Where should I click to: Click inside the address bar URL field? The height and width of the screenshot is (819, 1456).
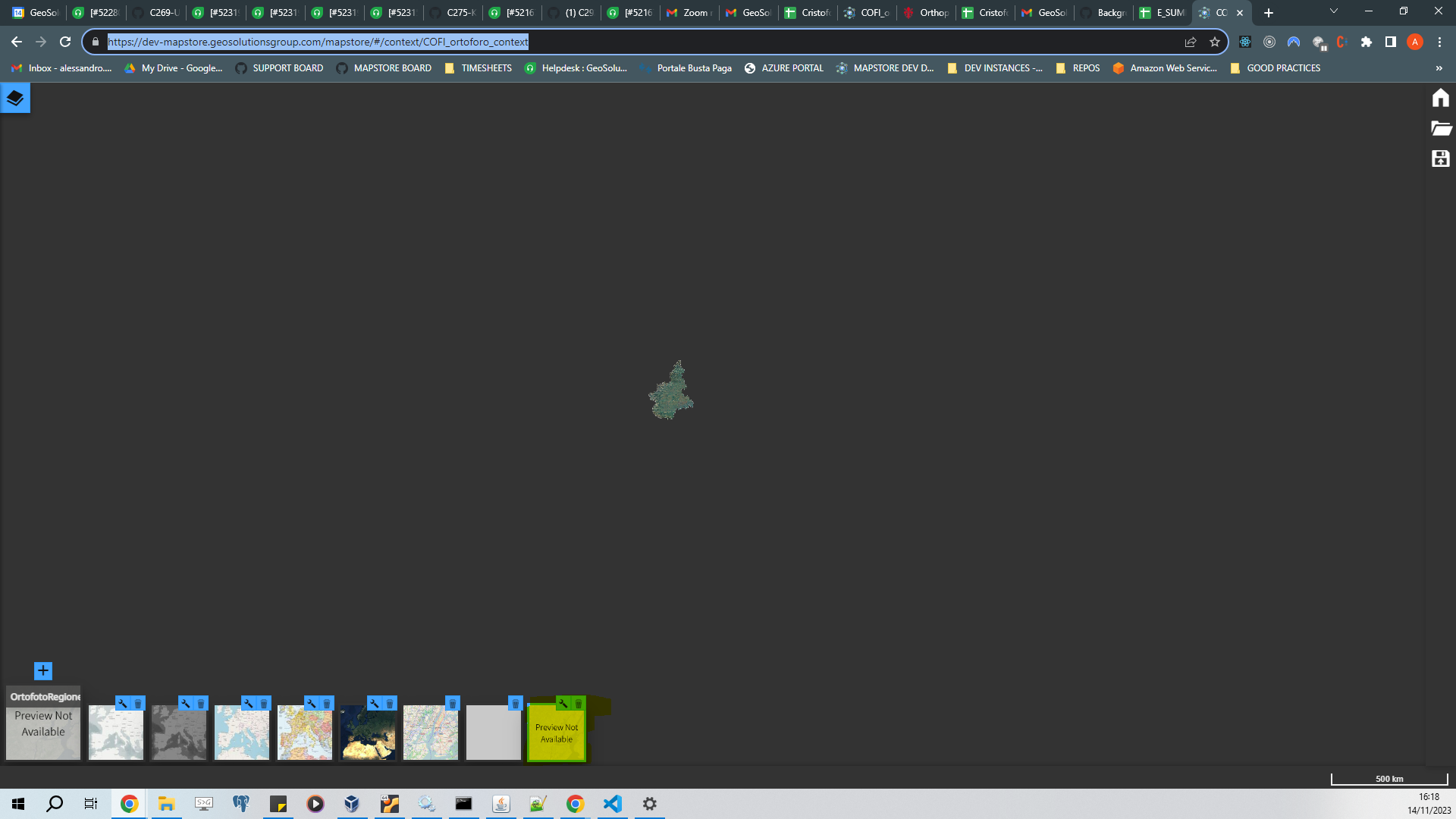pyautogui.click(x=318, y=42)
